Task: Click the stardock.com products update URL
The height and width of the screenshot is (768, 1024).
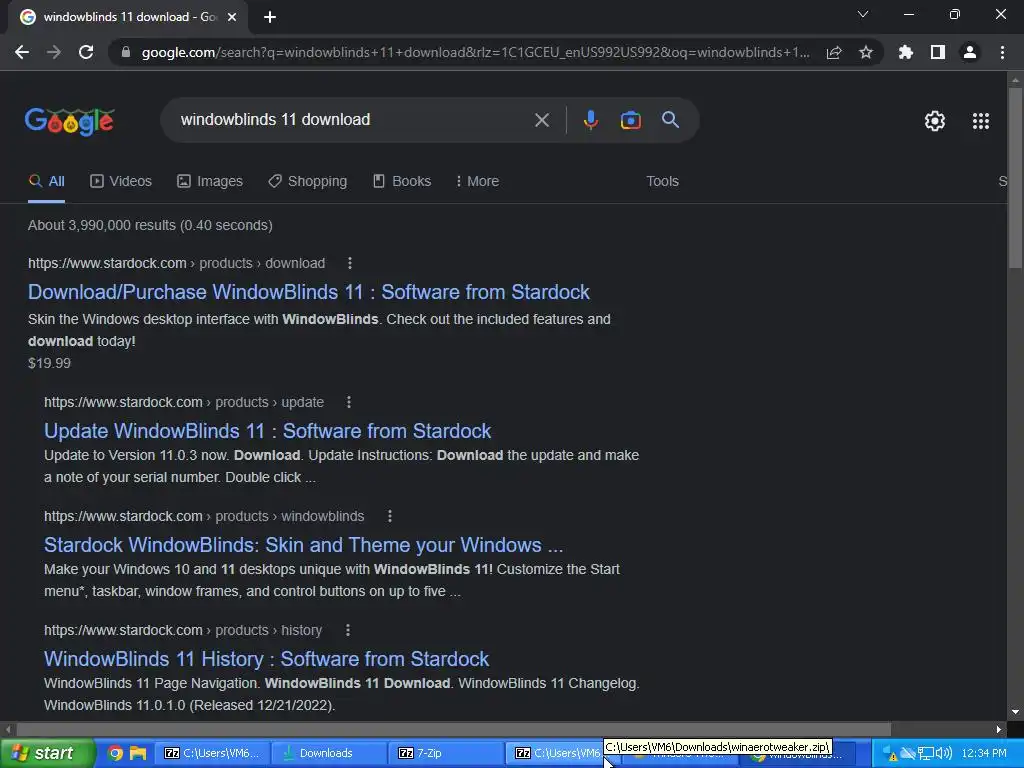Action: (184, 402)
